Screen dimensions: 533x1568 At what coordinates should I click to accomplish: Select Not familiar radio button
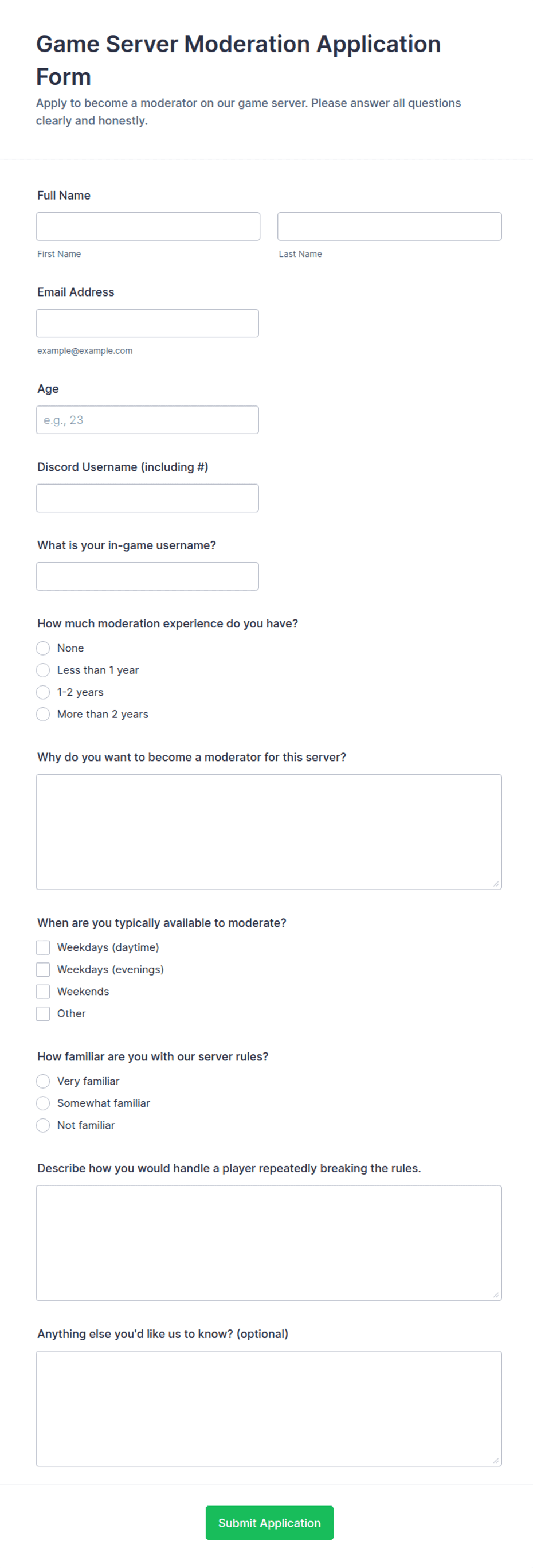(42, 1125)
